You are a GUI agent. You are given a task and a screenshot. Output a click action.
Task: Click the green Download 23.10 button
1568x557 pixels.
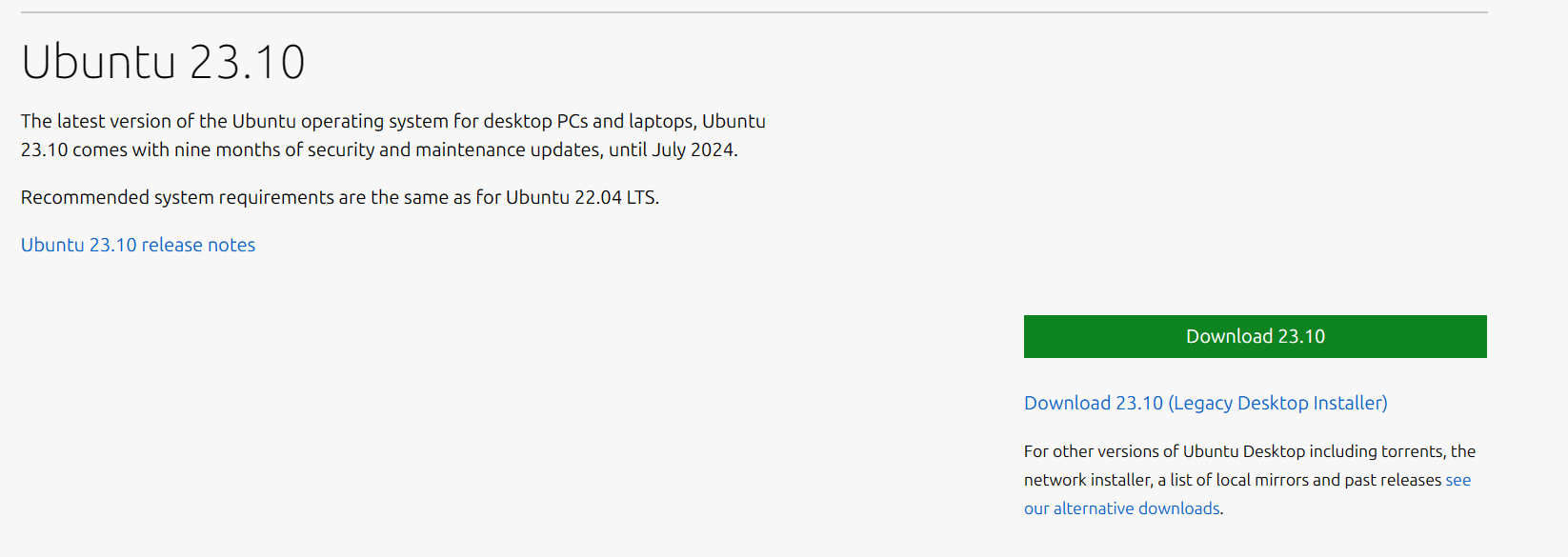1255,337
